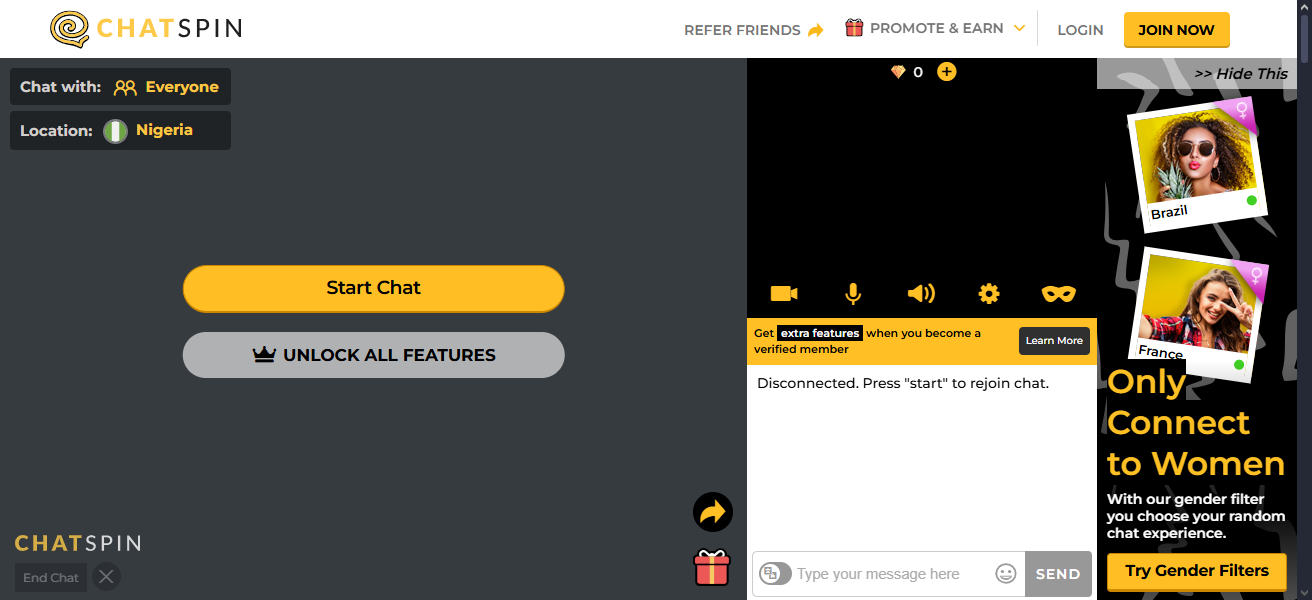Toggle the video camera off

(x=783, y=293)
